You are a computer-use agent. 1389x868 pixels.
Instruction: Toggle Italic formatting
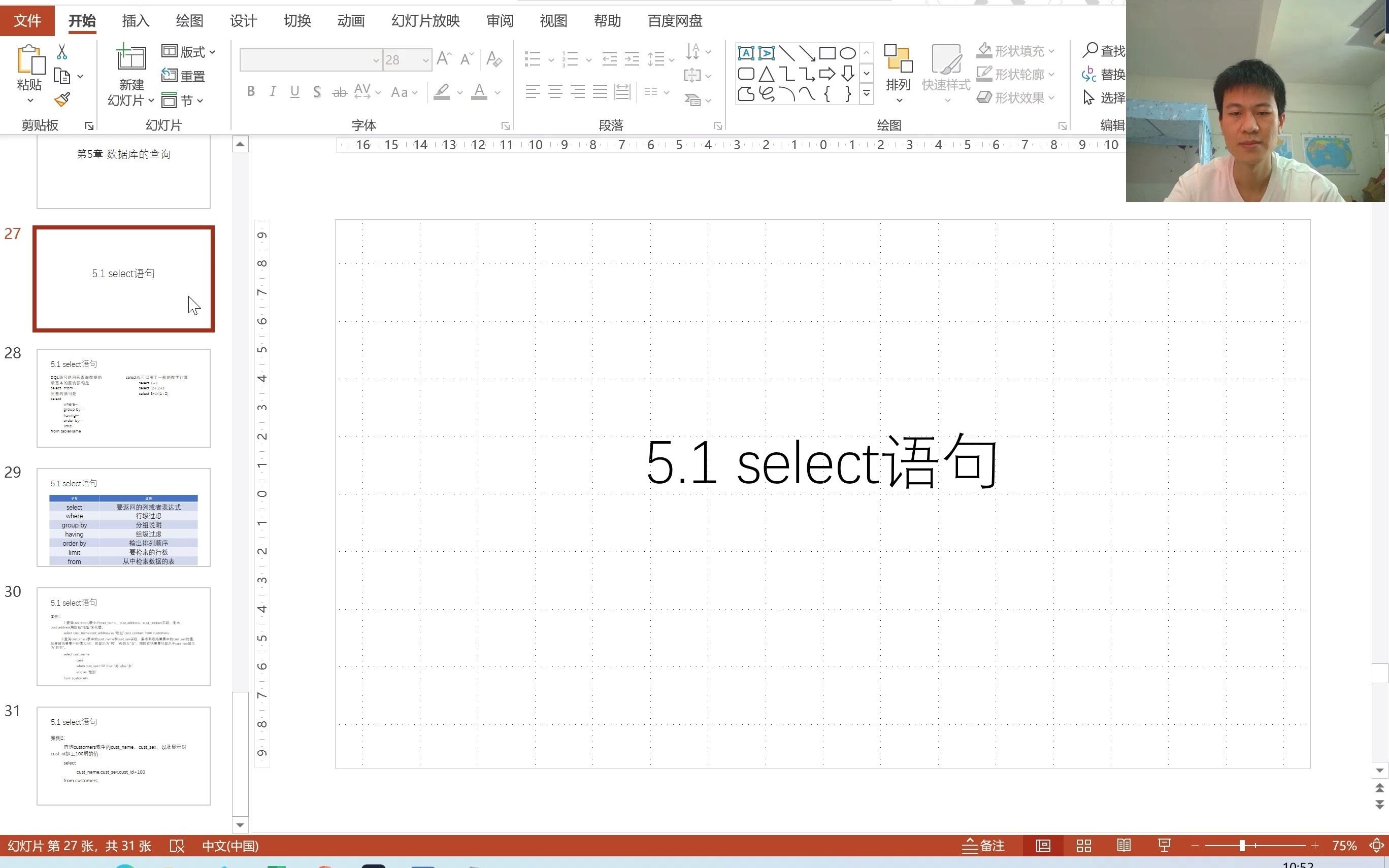273,91
